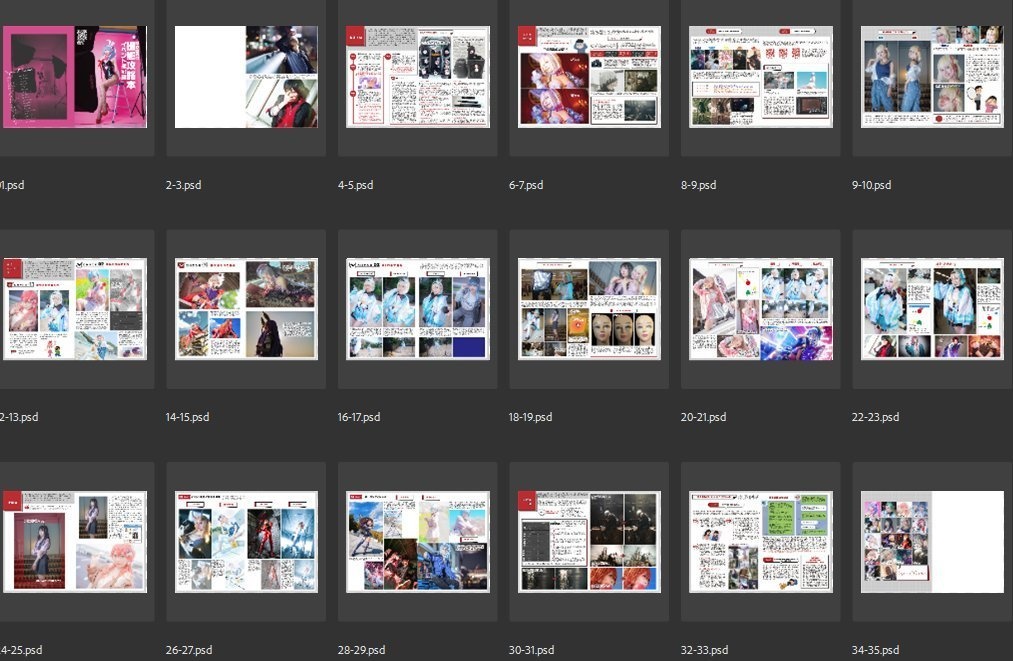Click the file name 34-35.psd

(x=875, y=649)
